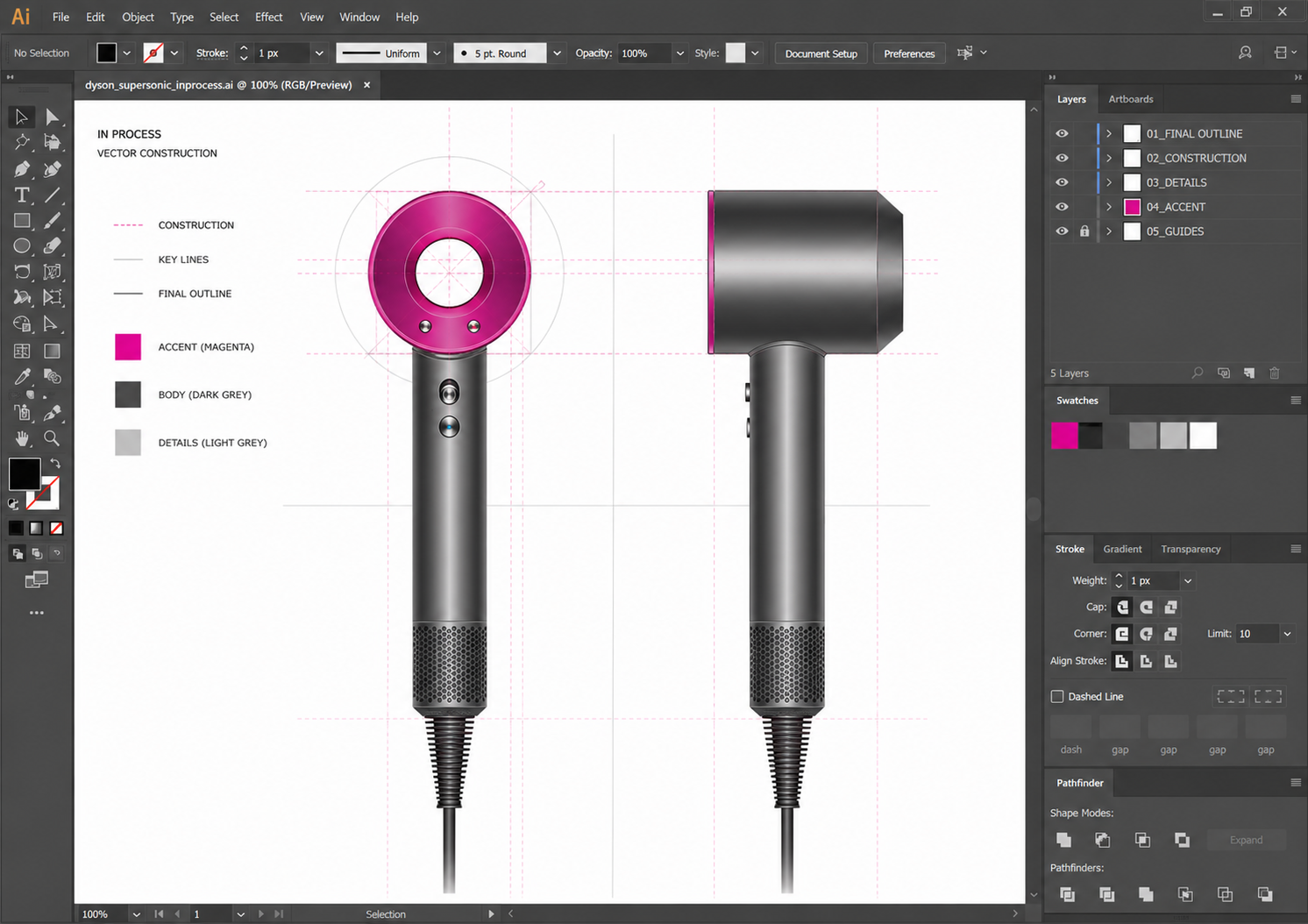Enable the Dashed Line checkbox
The height and width of the screenshot is (924, 1308).
(x=1057, y=697)
